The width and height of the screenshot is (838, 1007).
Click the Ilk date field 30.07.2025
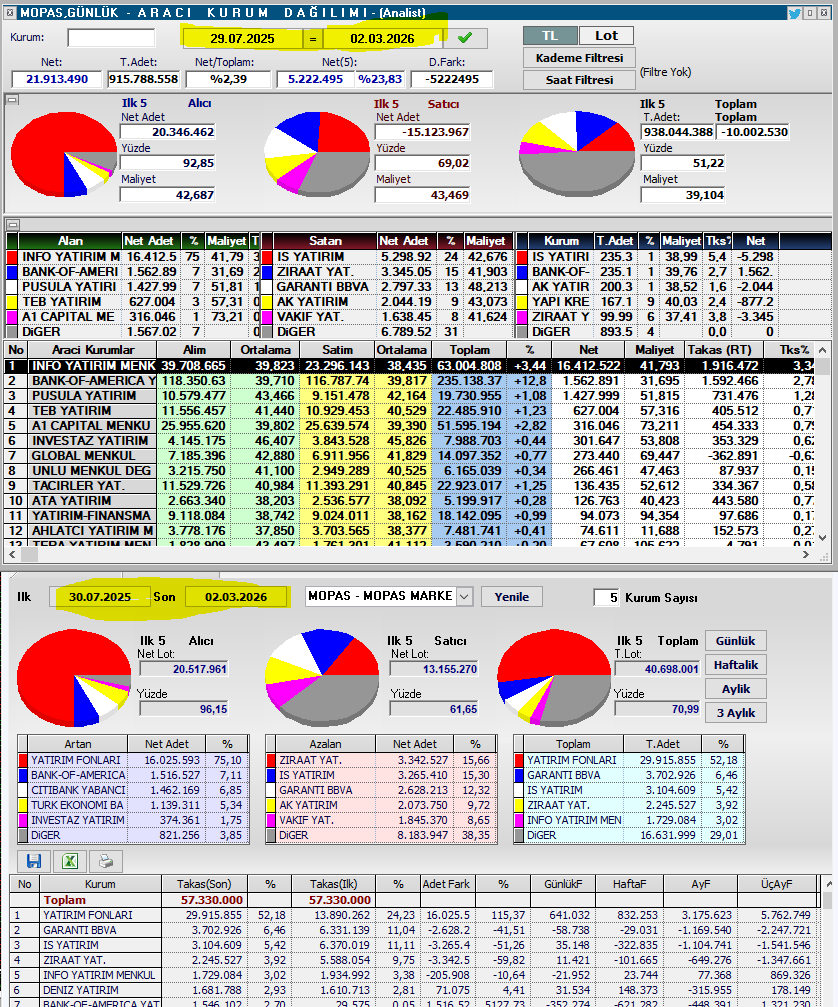100,597
